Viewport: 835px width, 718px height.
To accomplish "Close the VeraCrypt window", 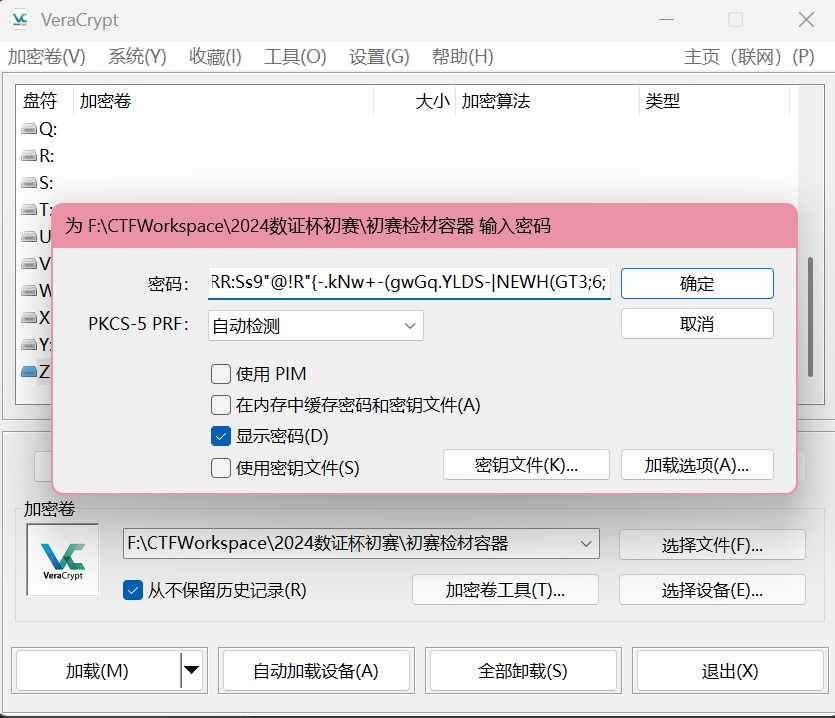I will click(x=806, y=20).
